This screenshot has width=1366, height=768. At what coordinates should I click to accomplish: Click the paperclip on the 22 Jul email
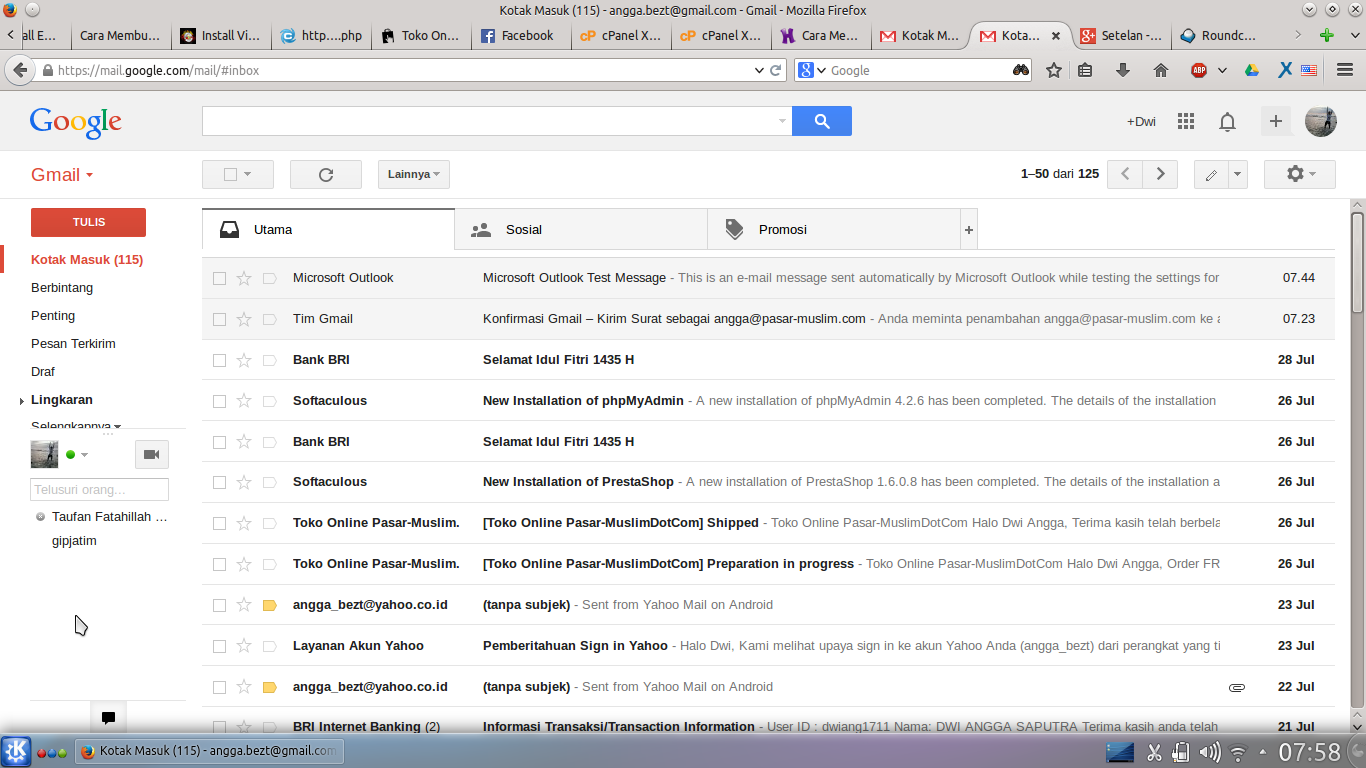coord(1237,687)
